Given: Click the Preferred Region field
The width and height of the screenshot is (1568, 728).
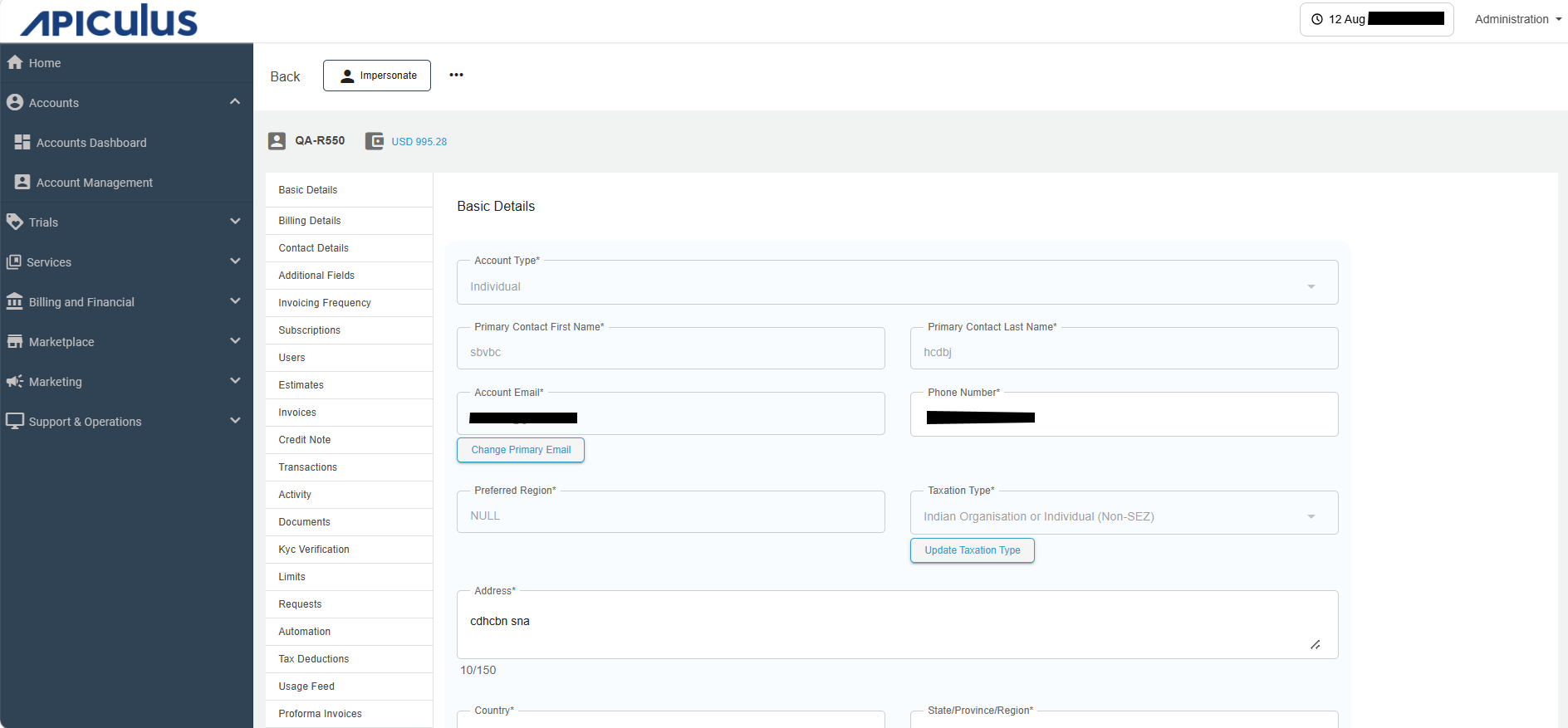Looking at the screenshot, I should coord(671,512).
